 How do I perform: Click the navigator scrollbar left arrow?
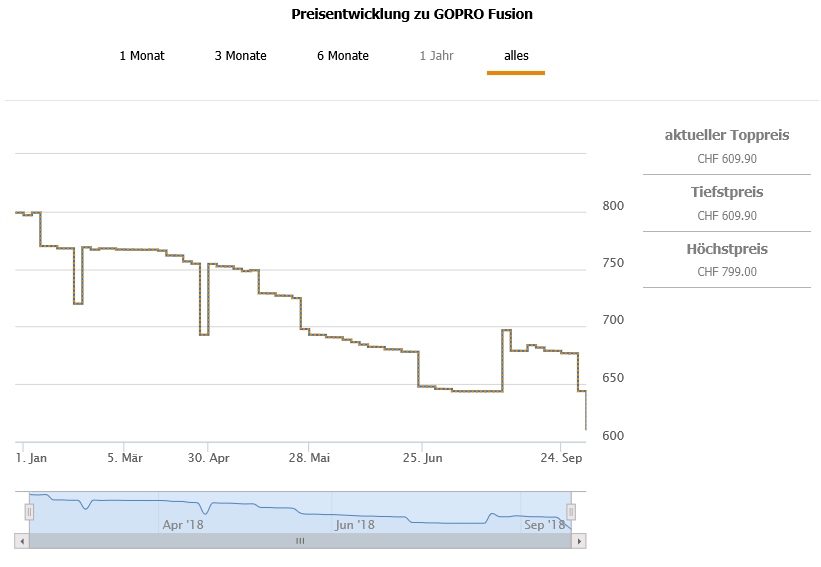pos(22,541)
